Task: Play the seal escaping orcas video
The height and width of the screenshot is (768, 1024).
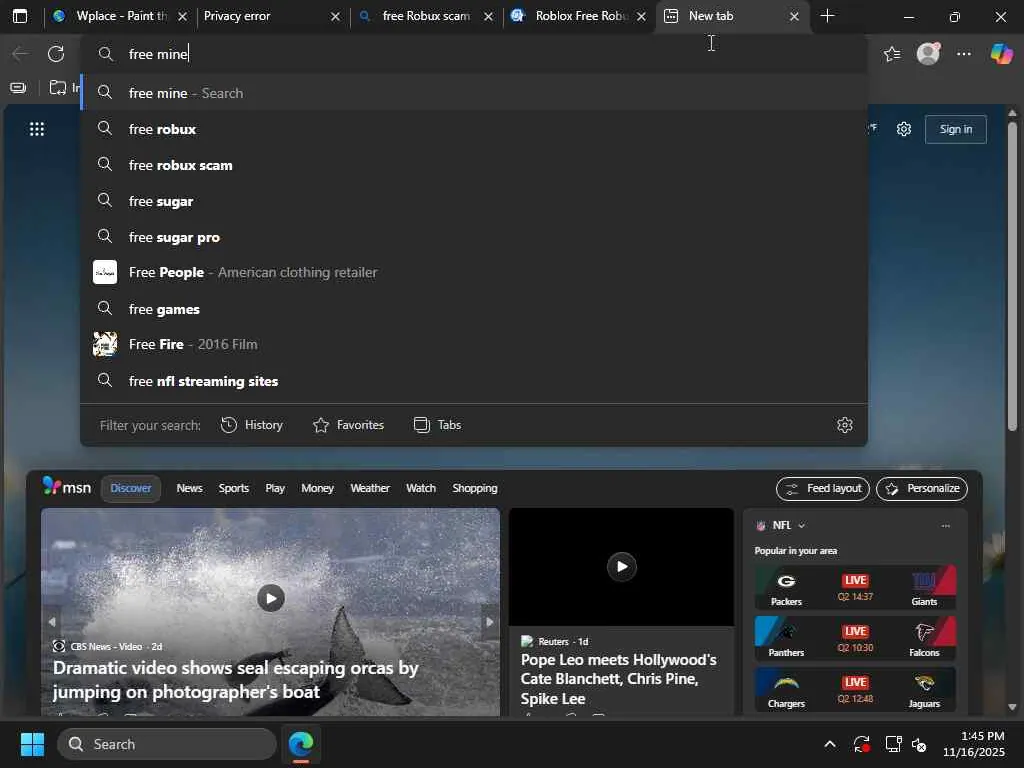Action: point(270,598)
